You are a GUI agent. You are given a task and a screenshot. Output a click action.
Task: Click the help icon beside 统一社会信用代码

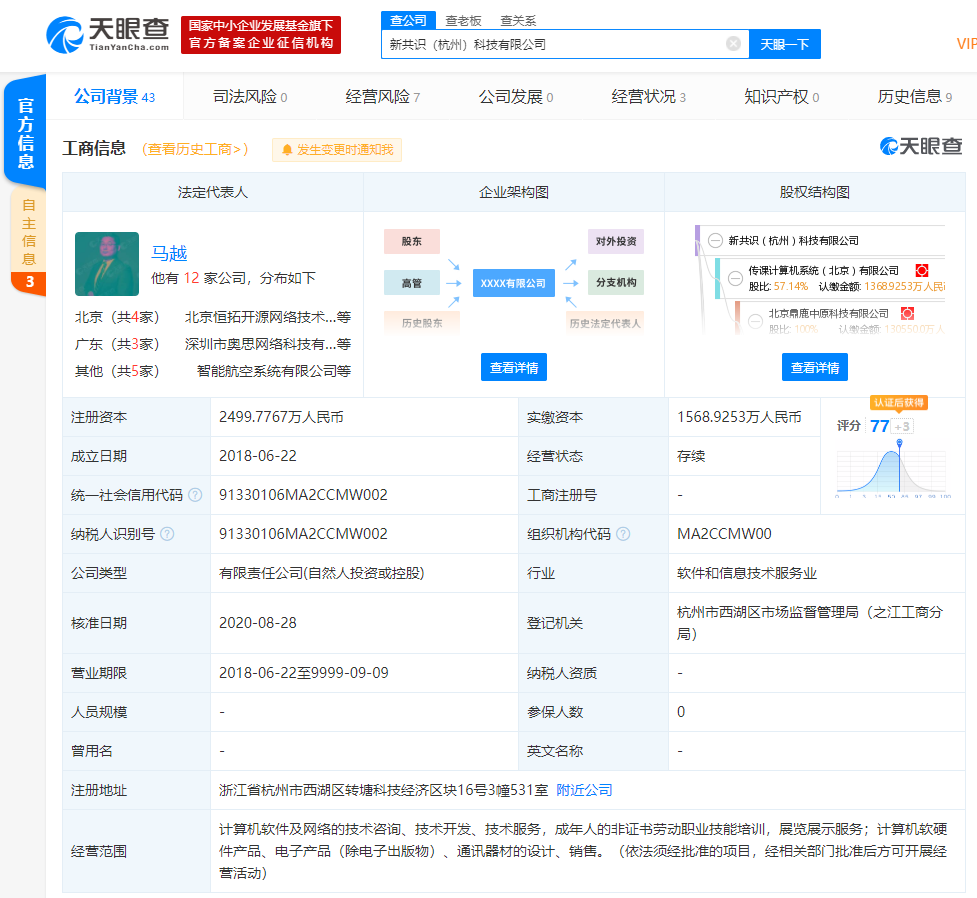pyautogui.click(x=195, y=495)
